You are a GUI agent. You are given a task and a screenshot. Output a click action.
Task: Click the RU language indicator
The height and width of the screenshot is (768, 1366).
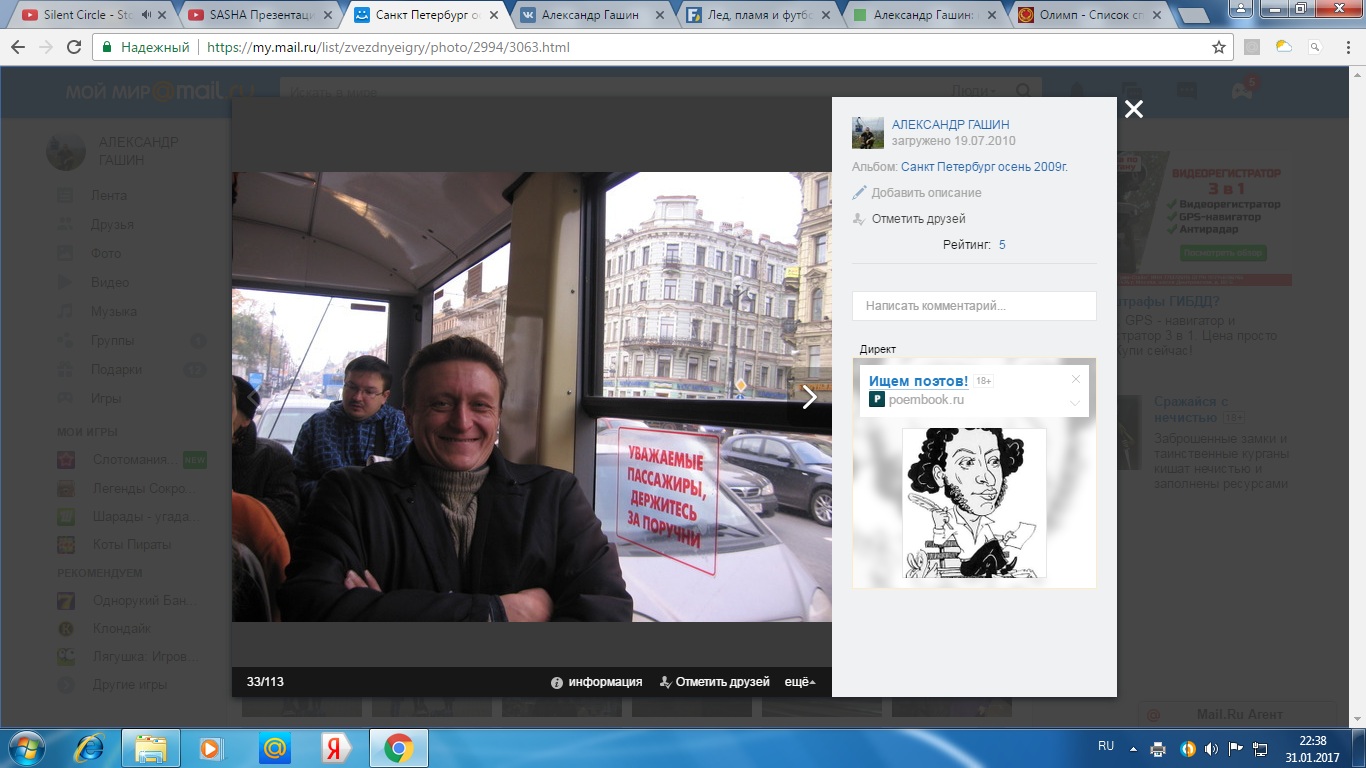1106,746
